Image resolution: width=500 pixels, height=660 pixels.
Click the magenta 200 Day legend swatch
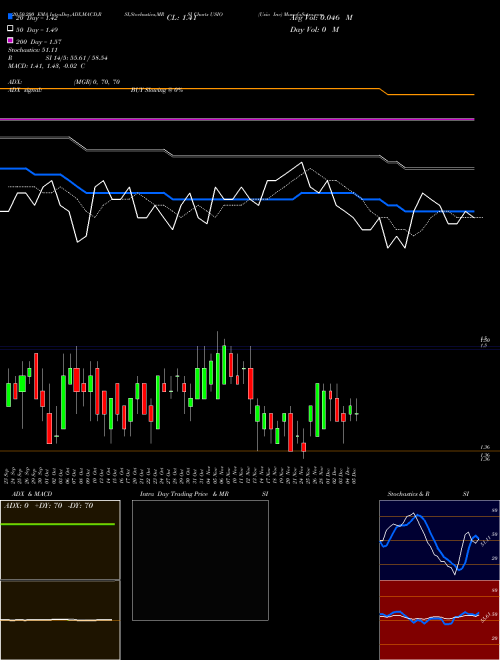(x=10, y=41)
